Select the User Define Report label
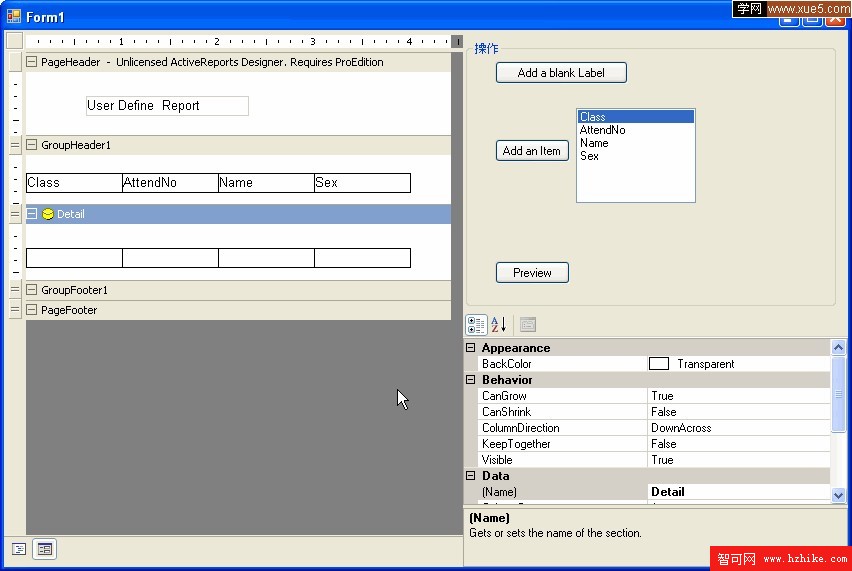Screen dimensions: 852x571 tap(167, 106)
